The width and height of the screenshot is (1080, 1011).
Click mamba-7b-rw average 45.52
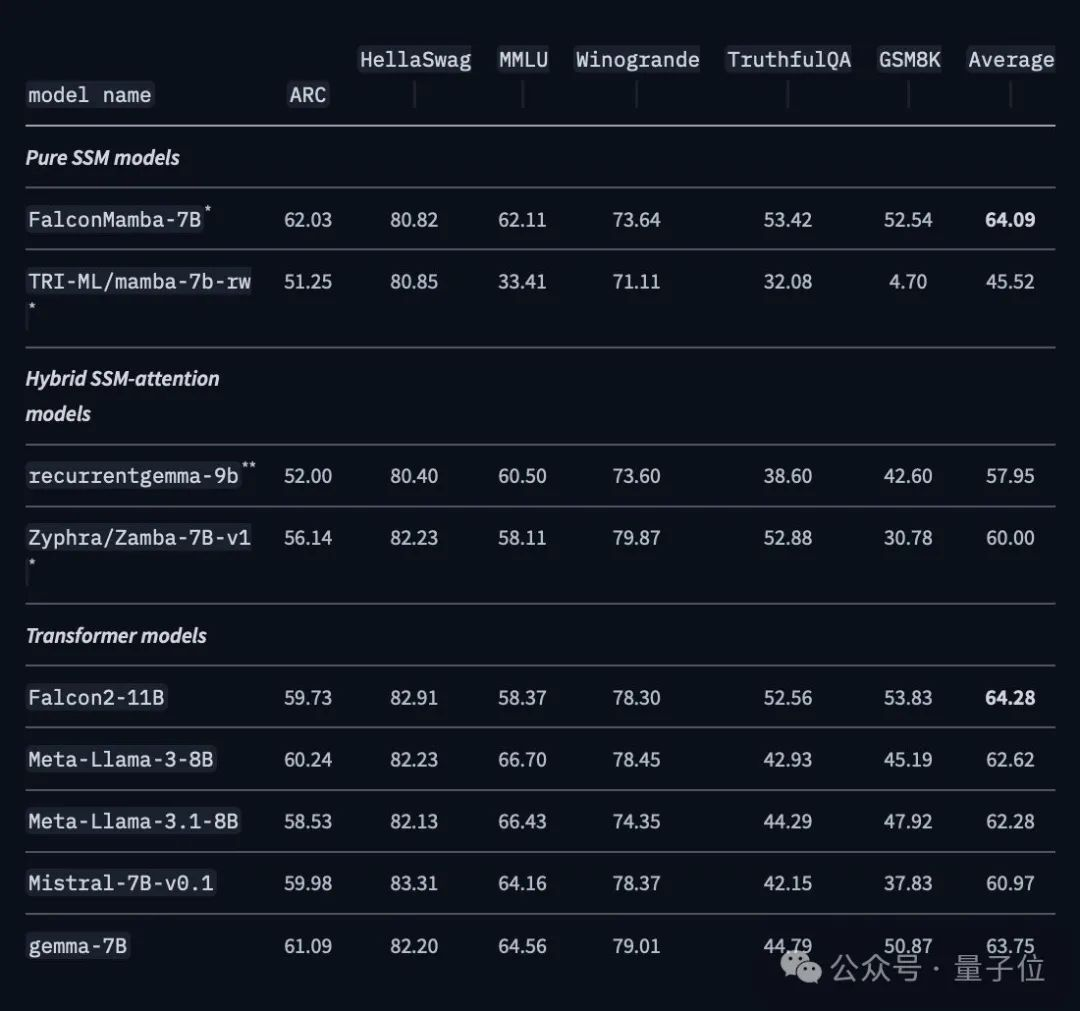1010,282
